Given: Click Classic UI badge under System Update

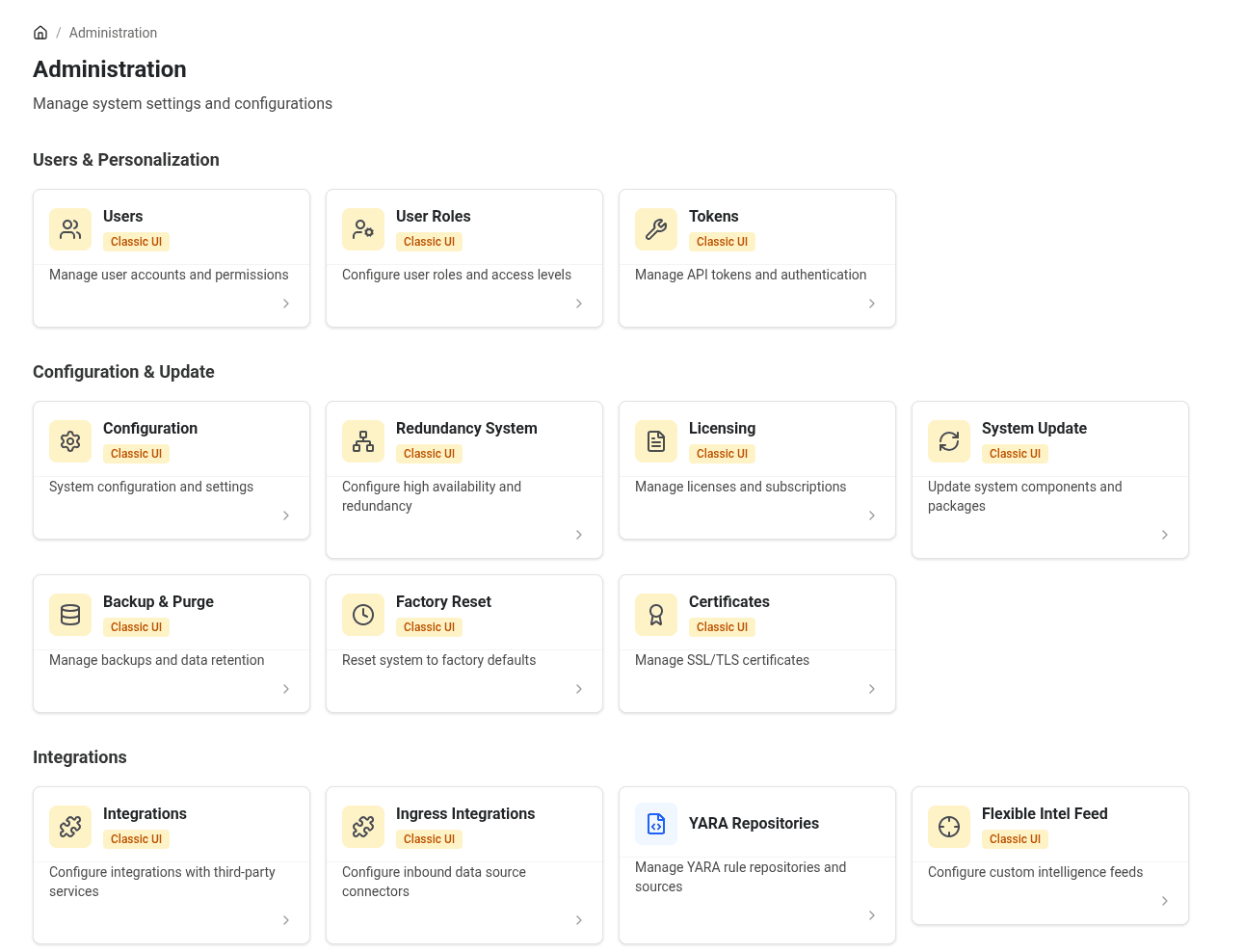Looking at the screenshot, I should point(1015,454).
